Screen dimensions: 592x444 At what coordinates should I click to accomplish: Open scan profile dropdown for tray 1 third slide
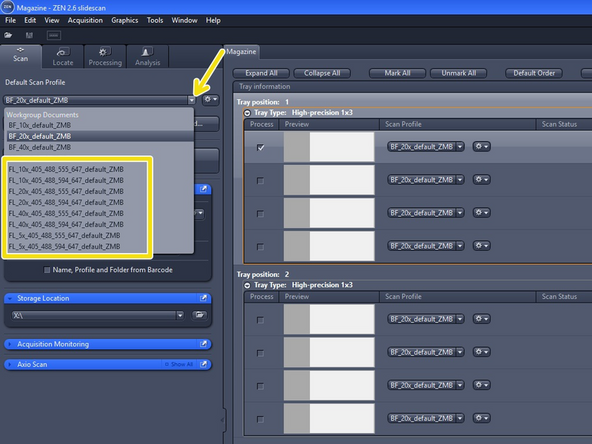(460, 213)
